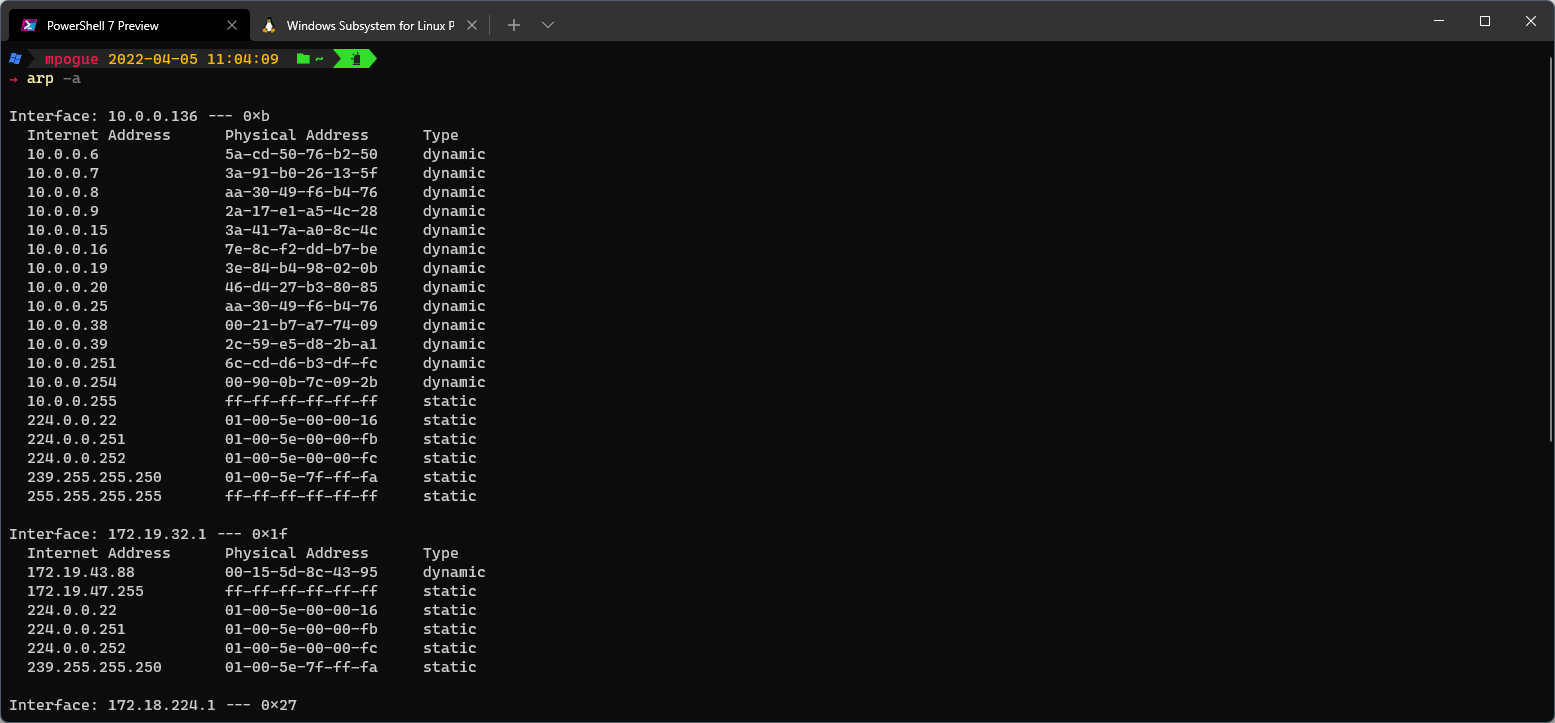Click MAC address 3a-91-b0-26-13-5f
This screenshot has width=1555, height=723.
coord(301,173)
